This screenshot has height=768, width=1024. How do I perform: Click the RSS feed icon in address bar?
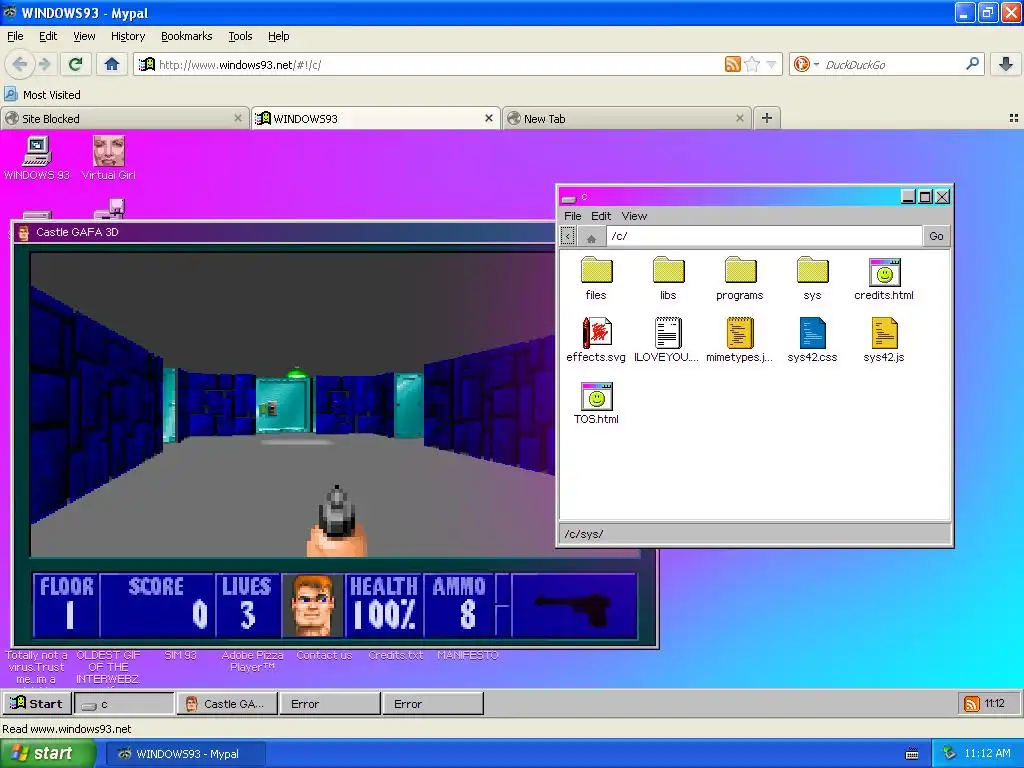733,64
